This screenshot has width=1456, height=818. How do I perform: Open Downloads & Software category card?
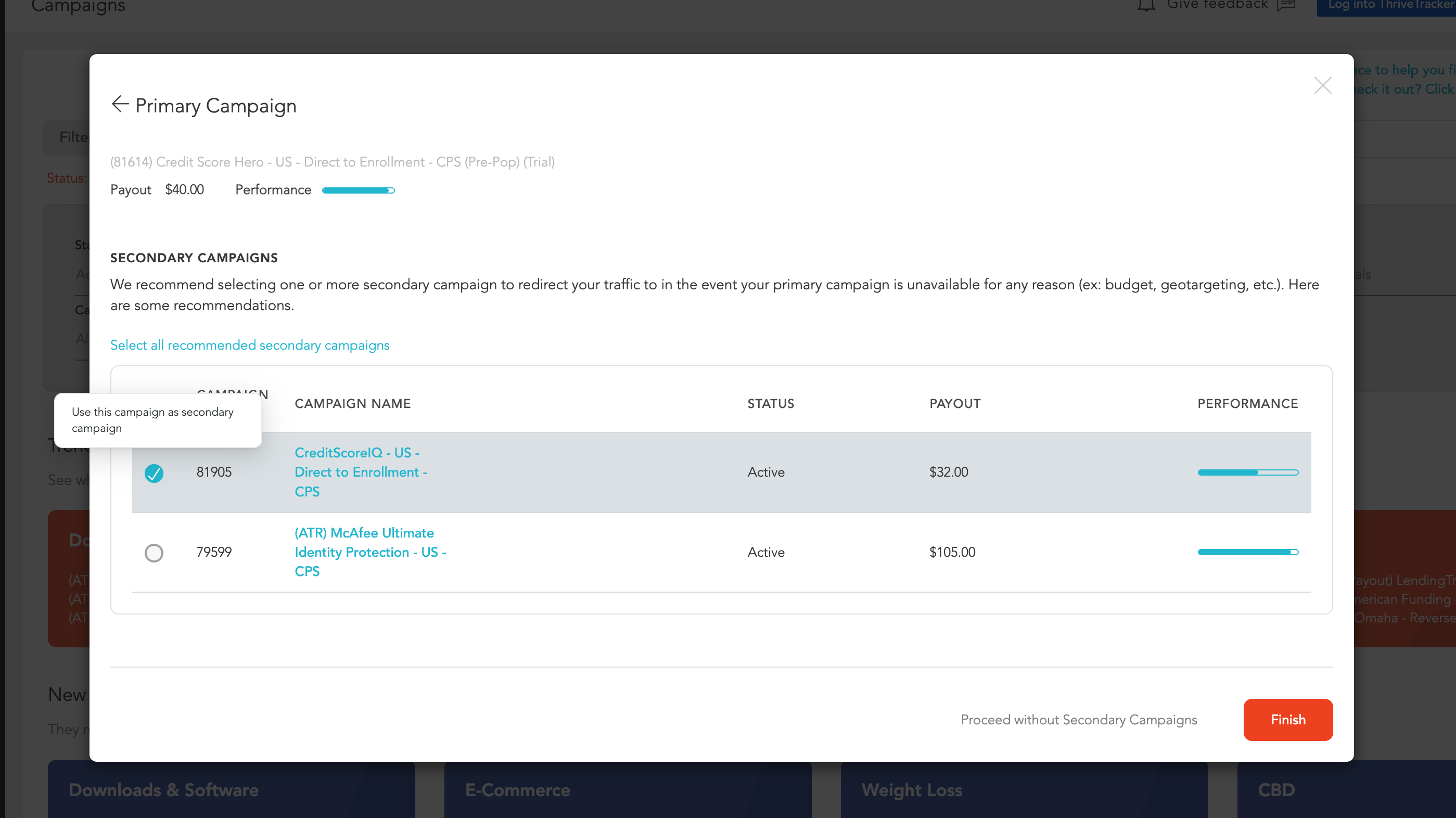pyautogui.click(x=231, y=789)
